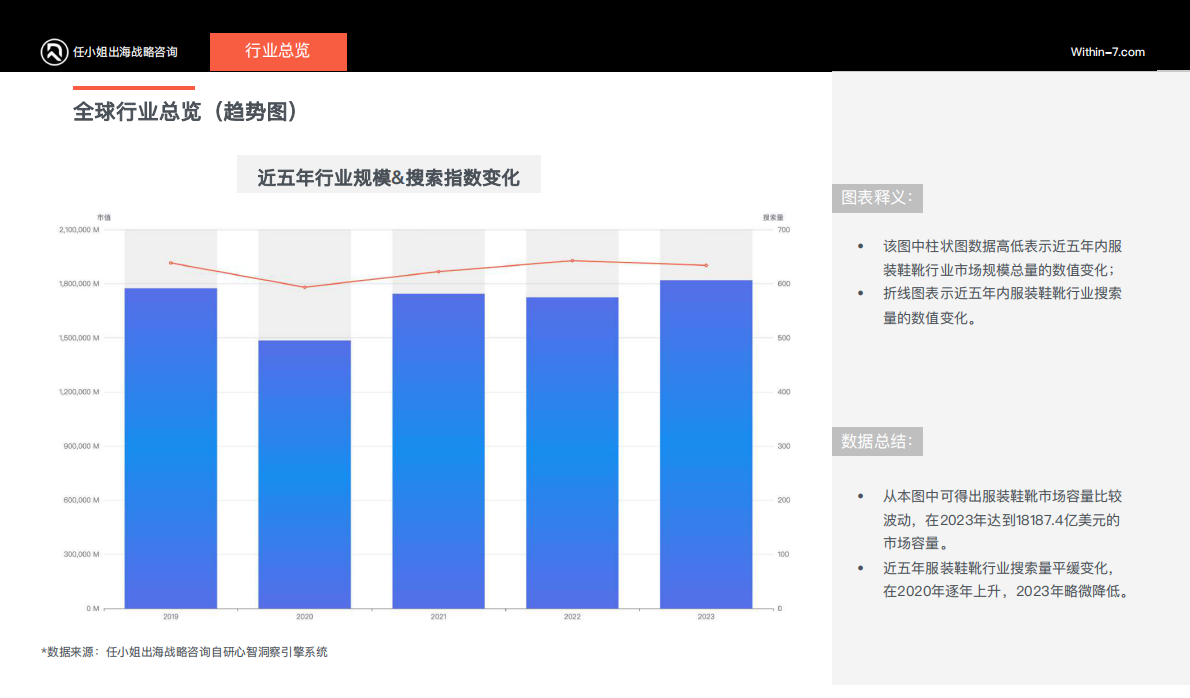
Task: Click the 图表释义 section header
Action: (875, 198)
